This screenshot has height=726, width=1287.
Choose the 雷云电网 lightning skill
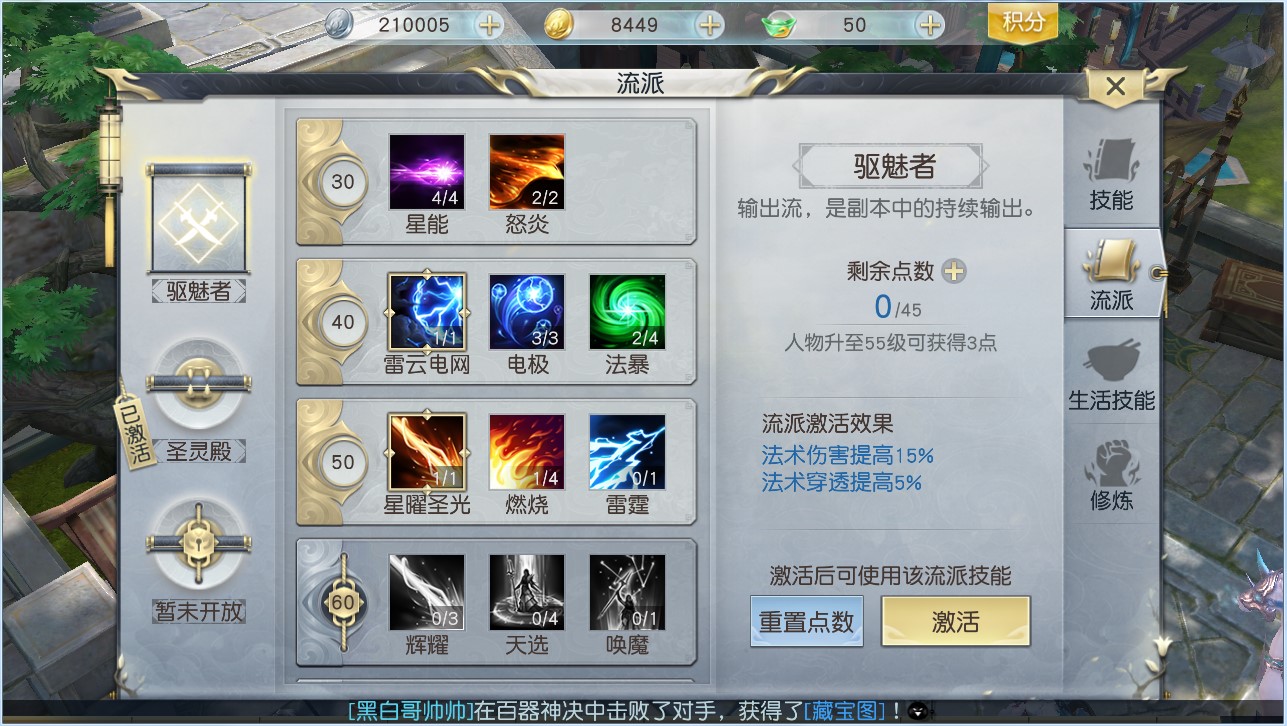[x=427, y=312]
